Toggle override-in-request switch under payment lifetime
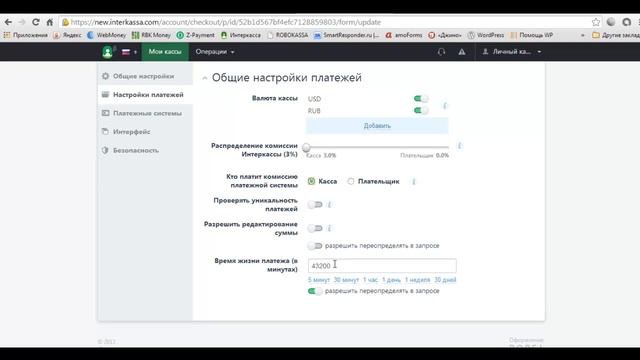This screenshot has height=360, width=640. tap(315, 291)
